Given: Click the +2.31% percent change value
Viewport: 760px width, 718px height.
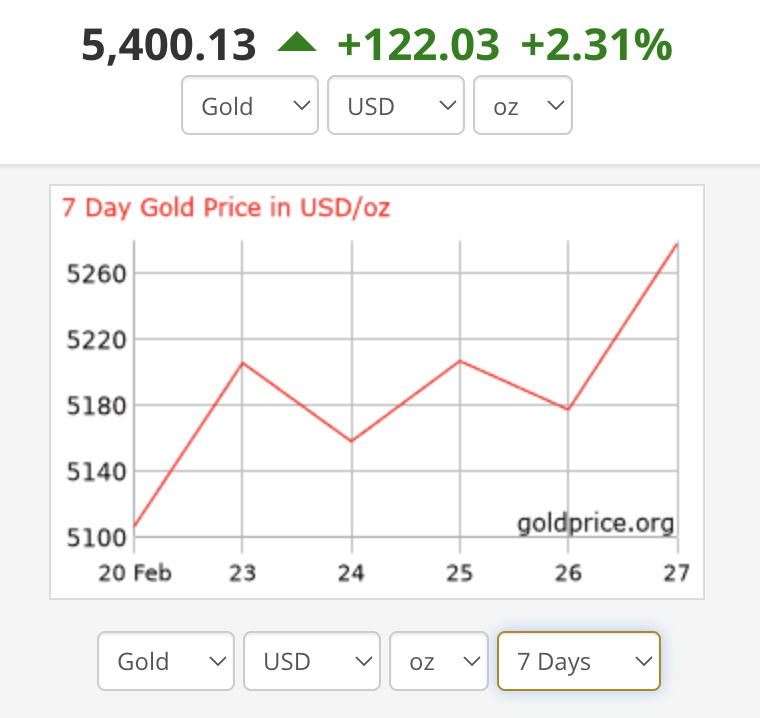Looking at the screenshot, I should pos(597,45).
